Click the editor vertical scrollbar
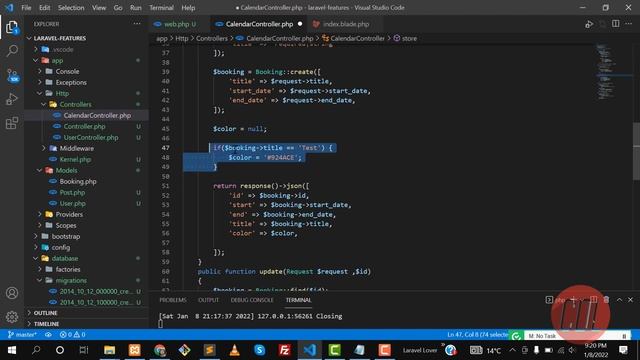640x360 pixels. (x=636, y=151)
